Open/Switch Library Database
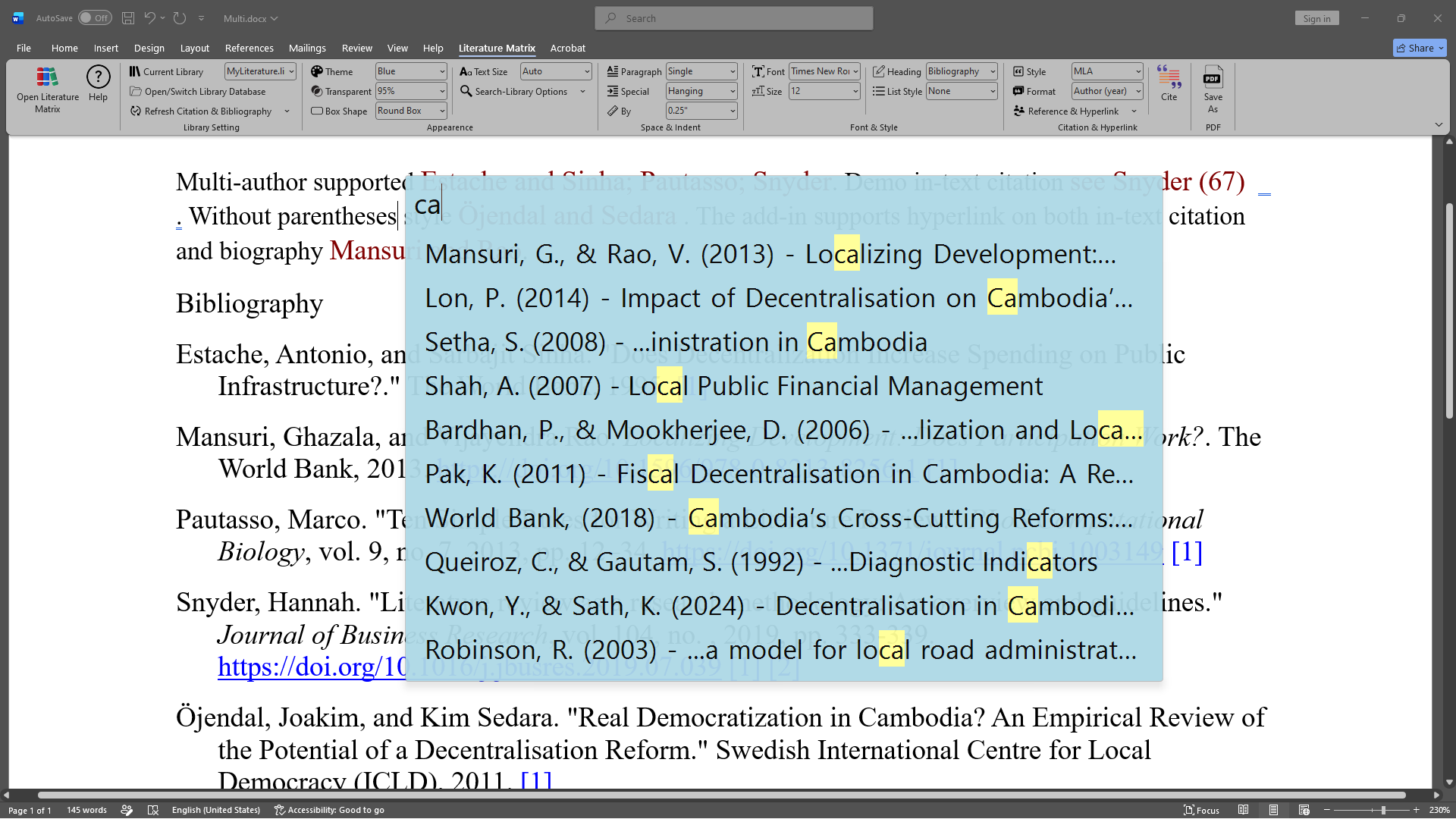 coord(197,91)
